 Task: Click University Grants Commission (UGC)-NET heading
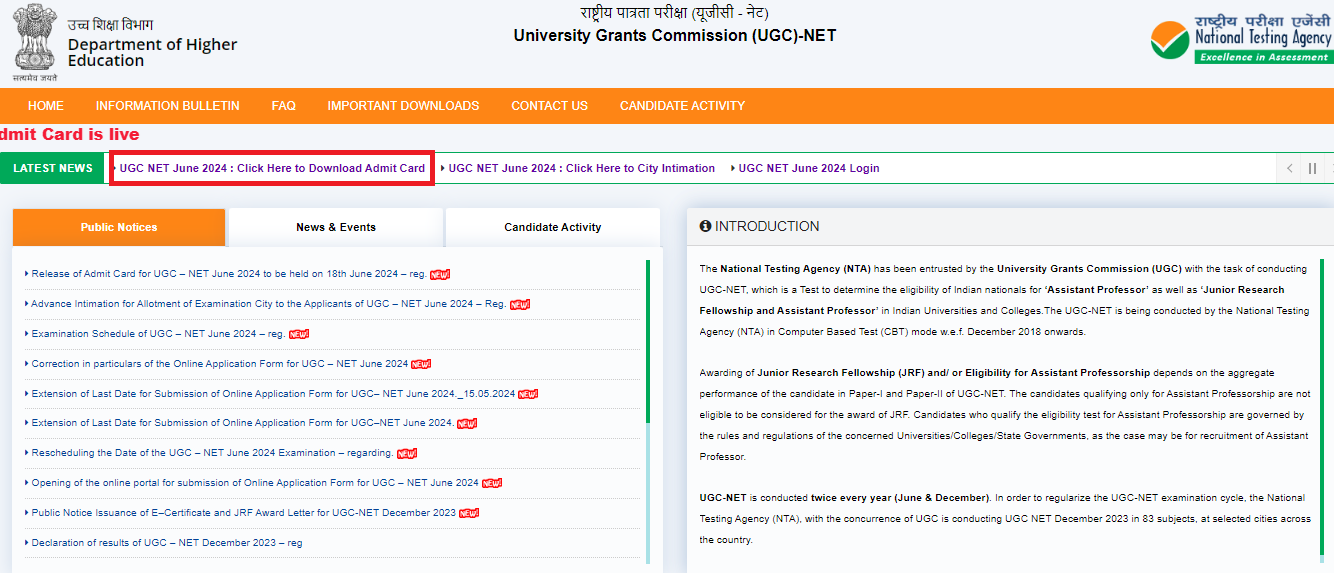[x=675, y=36]
